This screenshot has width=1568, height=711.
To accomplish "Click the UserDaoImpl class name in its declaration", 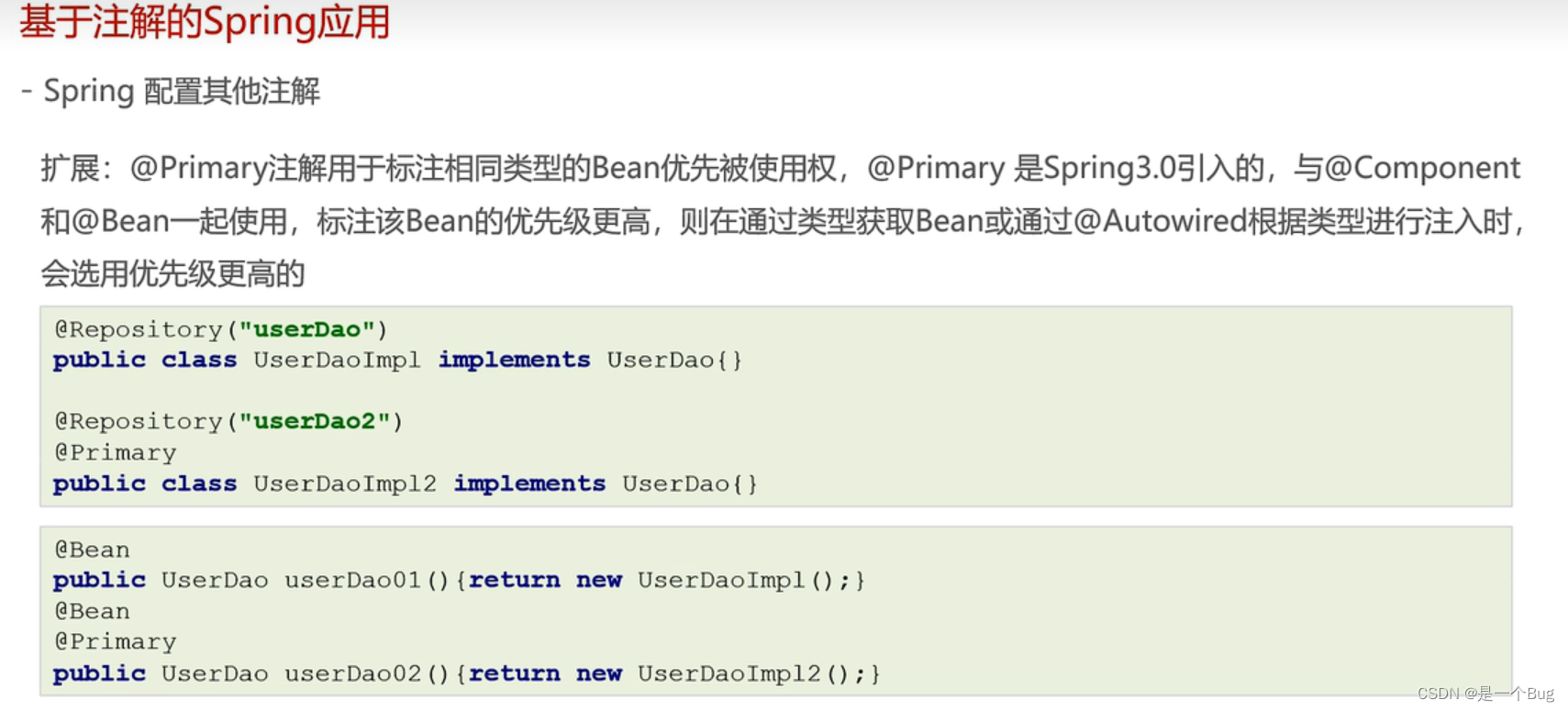I will pos(337,360).
